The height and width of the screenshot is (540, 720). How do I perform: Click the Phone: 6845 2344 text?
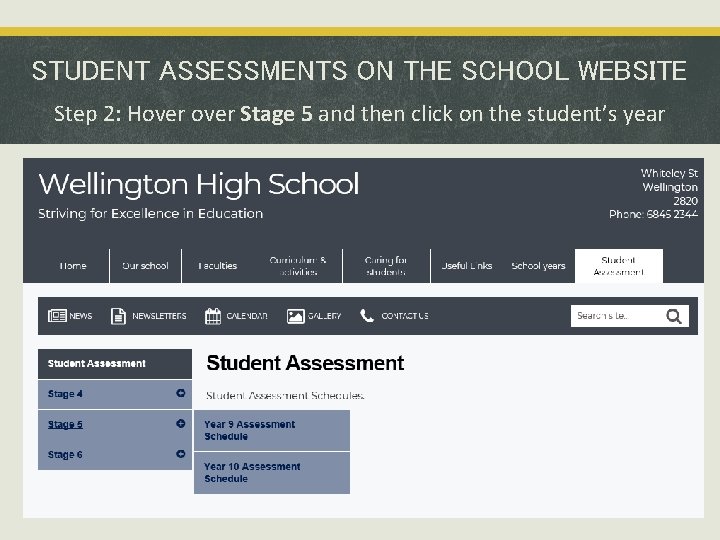[x=653, y=214]
